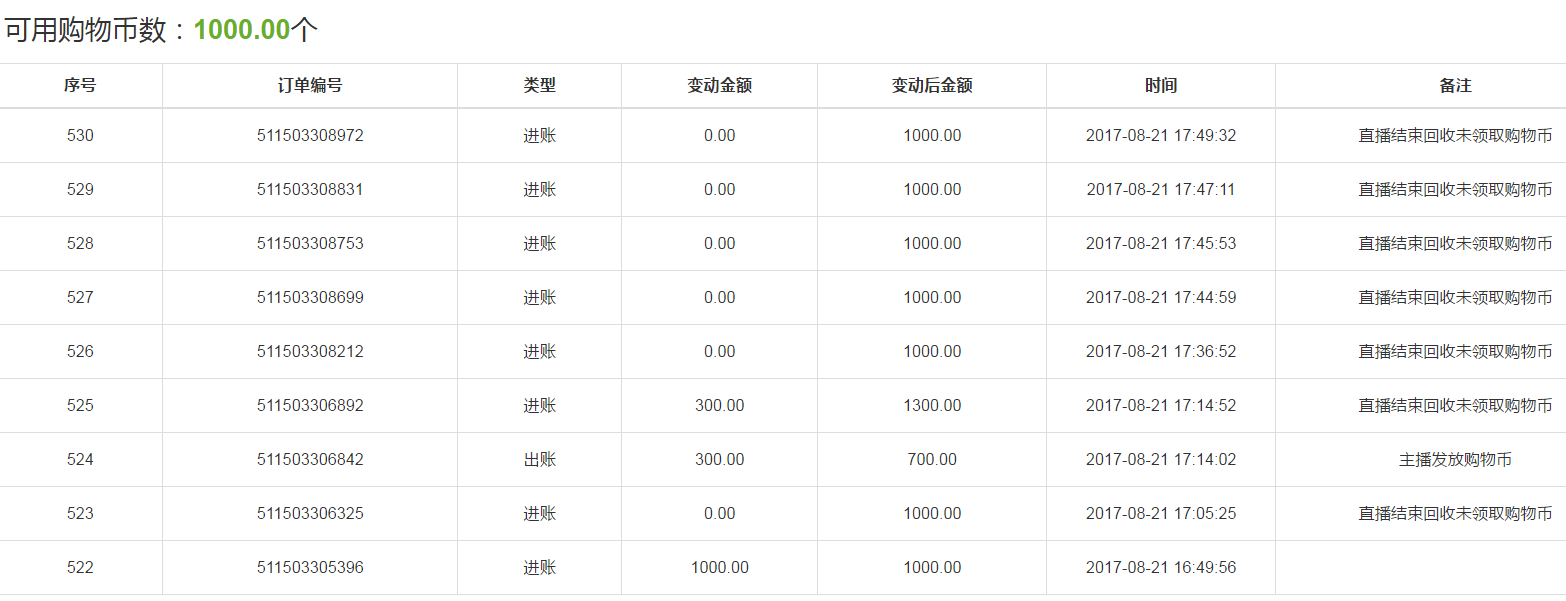Select order number 511503308972
Screen dimensions: 1566x601
tap(310, 136)
